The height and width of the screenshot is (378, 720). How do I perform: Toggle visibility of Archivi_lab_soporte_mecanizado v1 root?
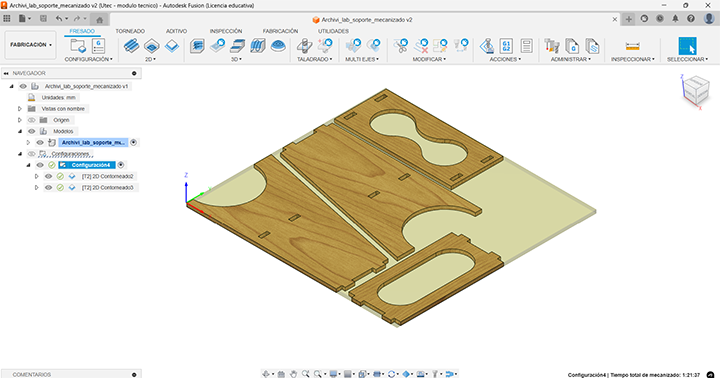pyautogui.click(x=23, y=86)
